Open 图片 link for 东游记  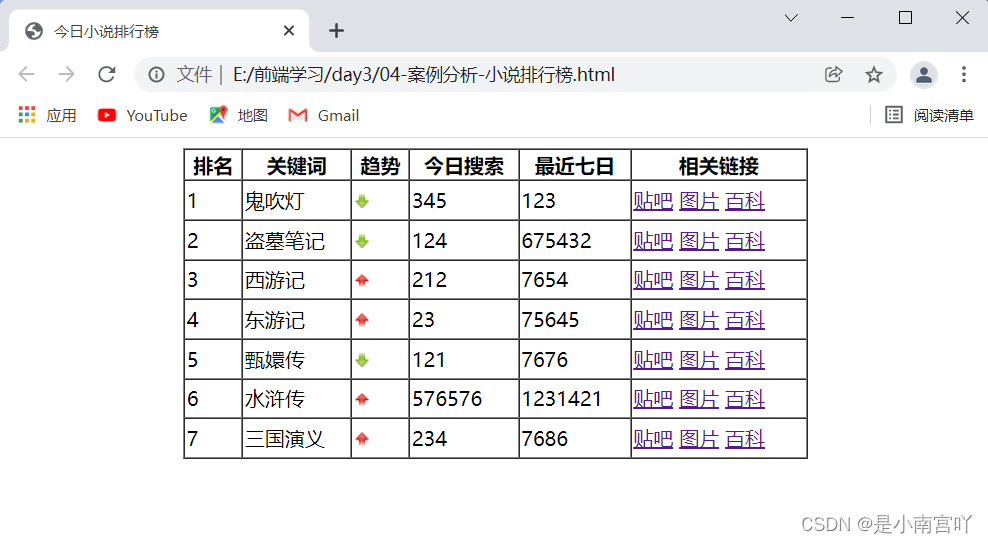click(x=699, y=320)
